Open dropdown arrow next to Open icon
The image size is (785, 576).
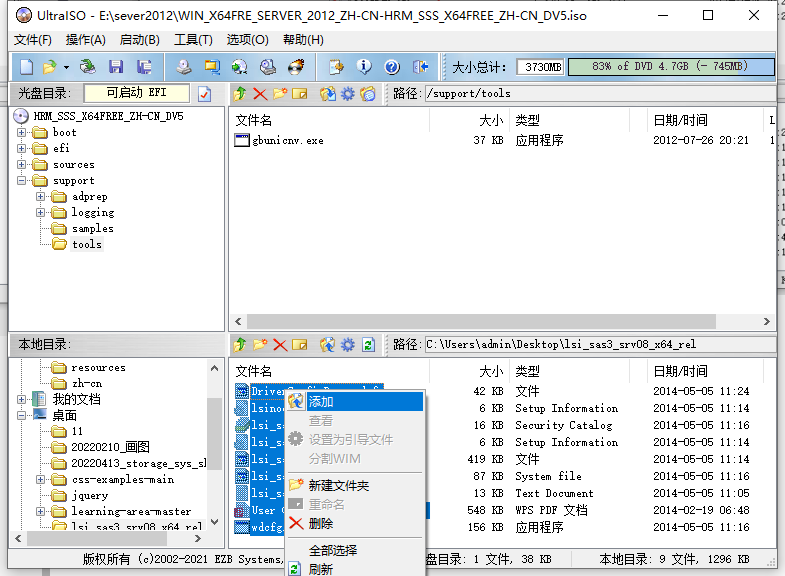tap(66, 67)
